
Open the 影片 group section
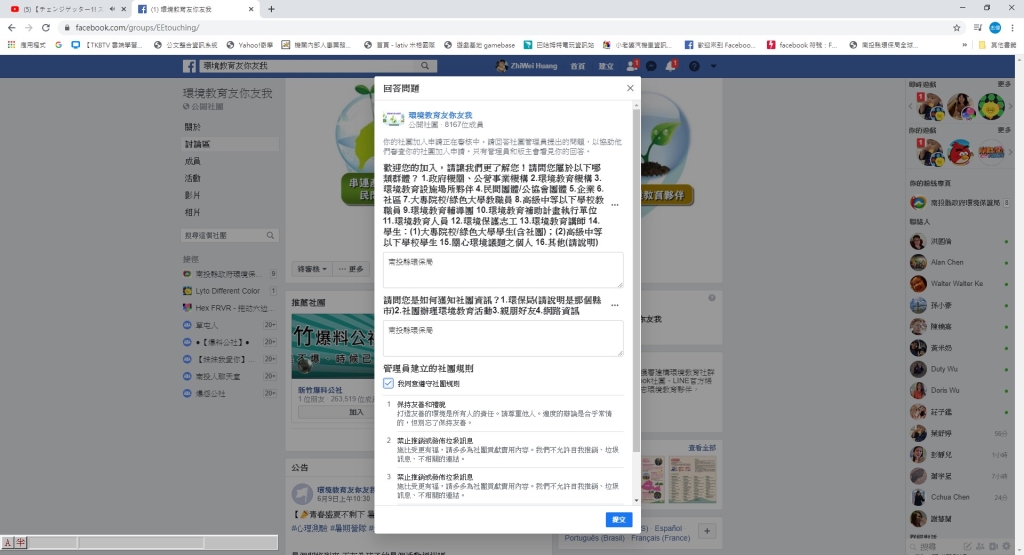[193, 195]
